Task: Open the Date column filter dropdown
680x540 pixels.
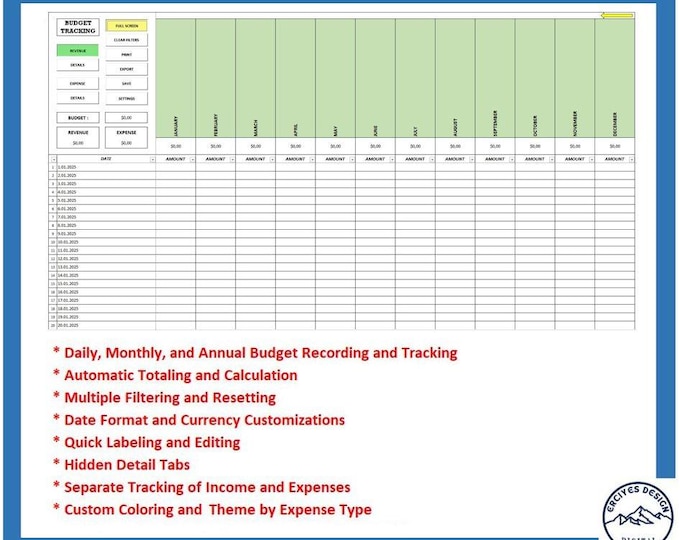Action: (153, 160)
